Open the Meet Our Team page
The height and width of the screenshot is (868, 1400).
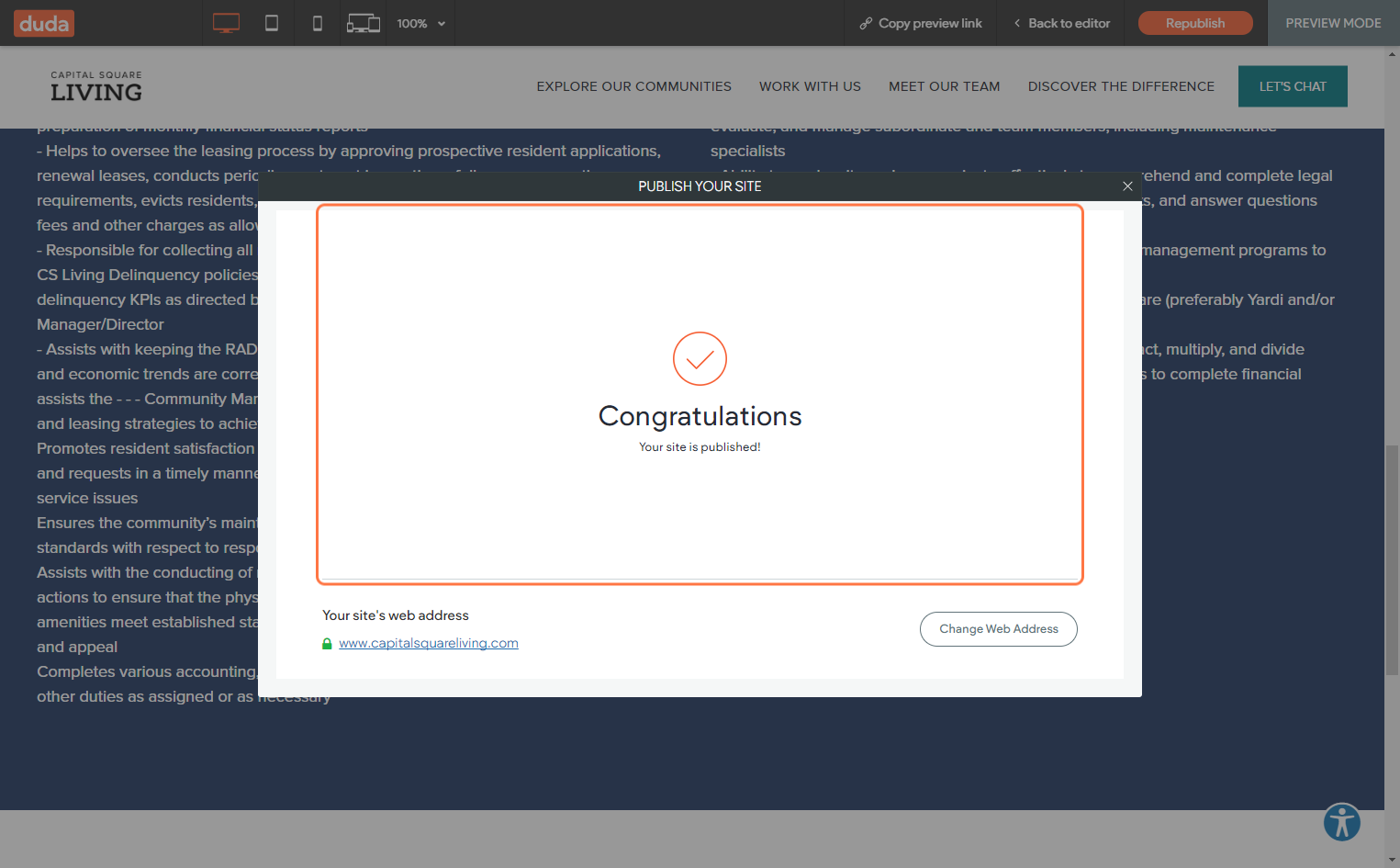(x=945, y=86)
